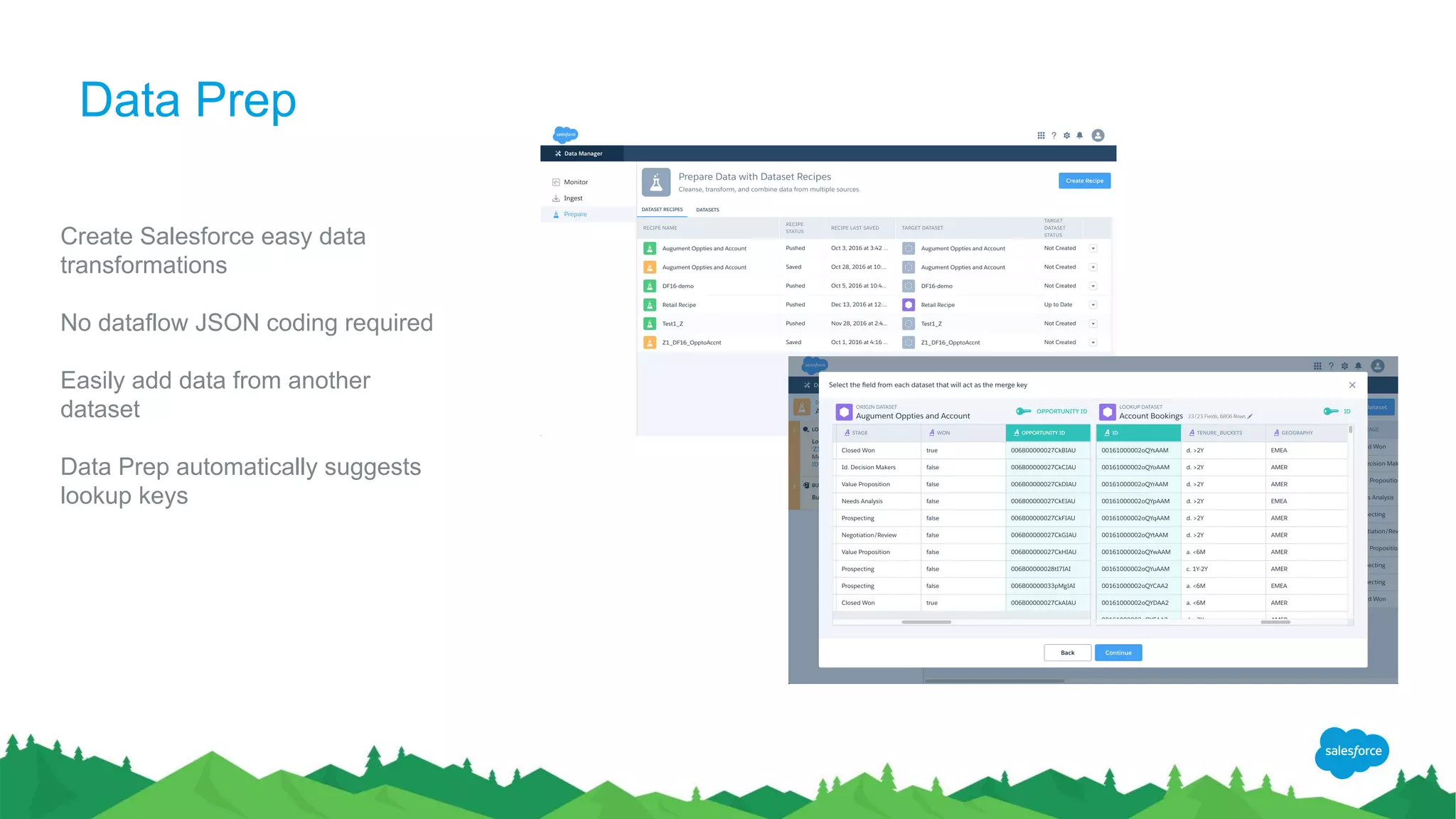Open row menu for Oct 3 Augument recipe
The image size is (1456, 819).
pos(1093,248)
